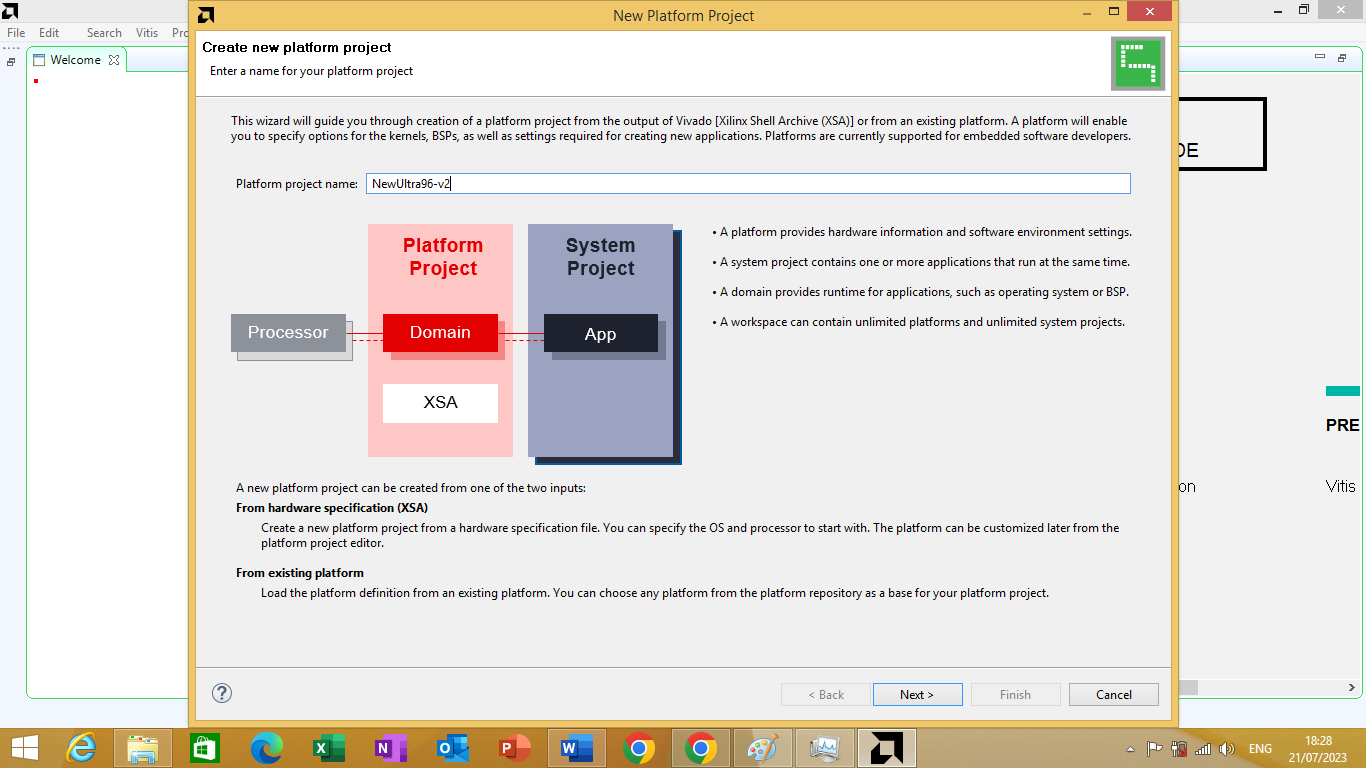Click the network signal tray icon

pos(1203,748)
